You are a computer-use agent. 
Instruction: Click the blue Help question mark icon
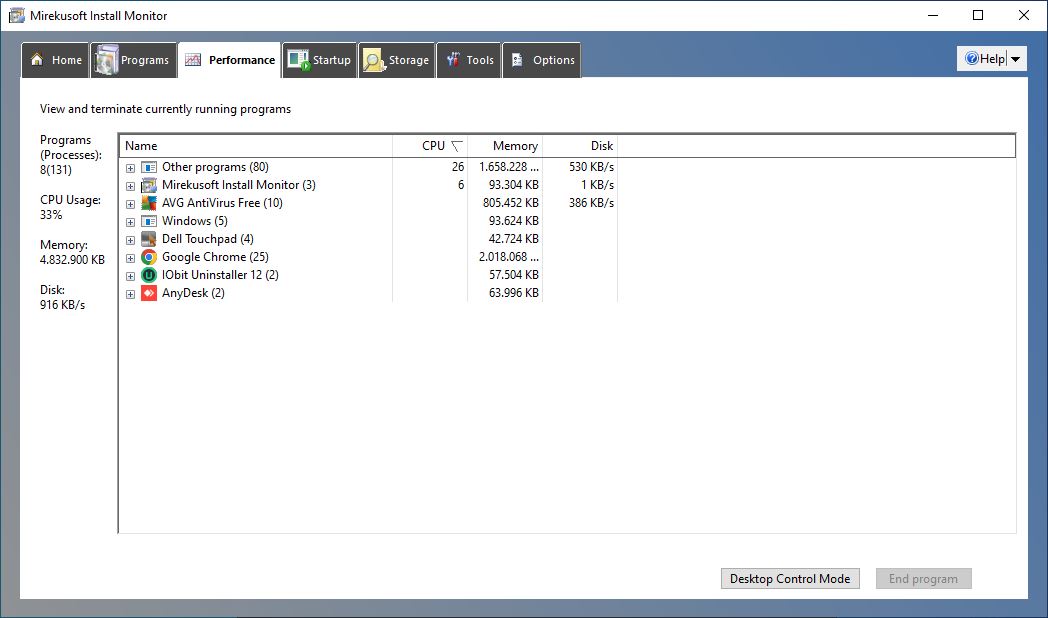(972, 59)
